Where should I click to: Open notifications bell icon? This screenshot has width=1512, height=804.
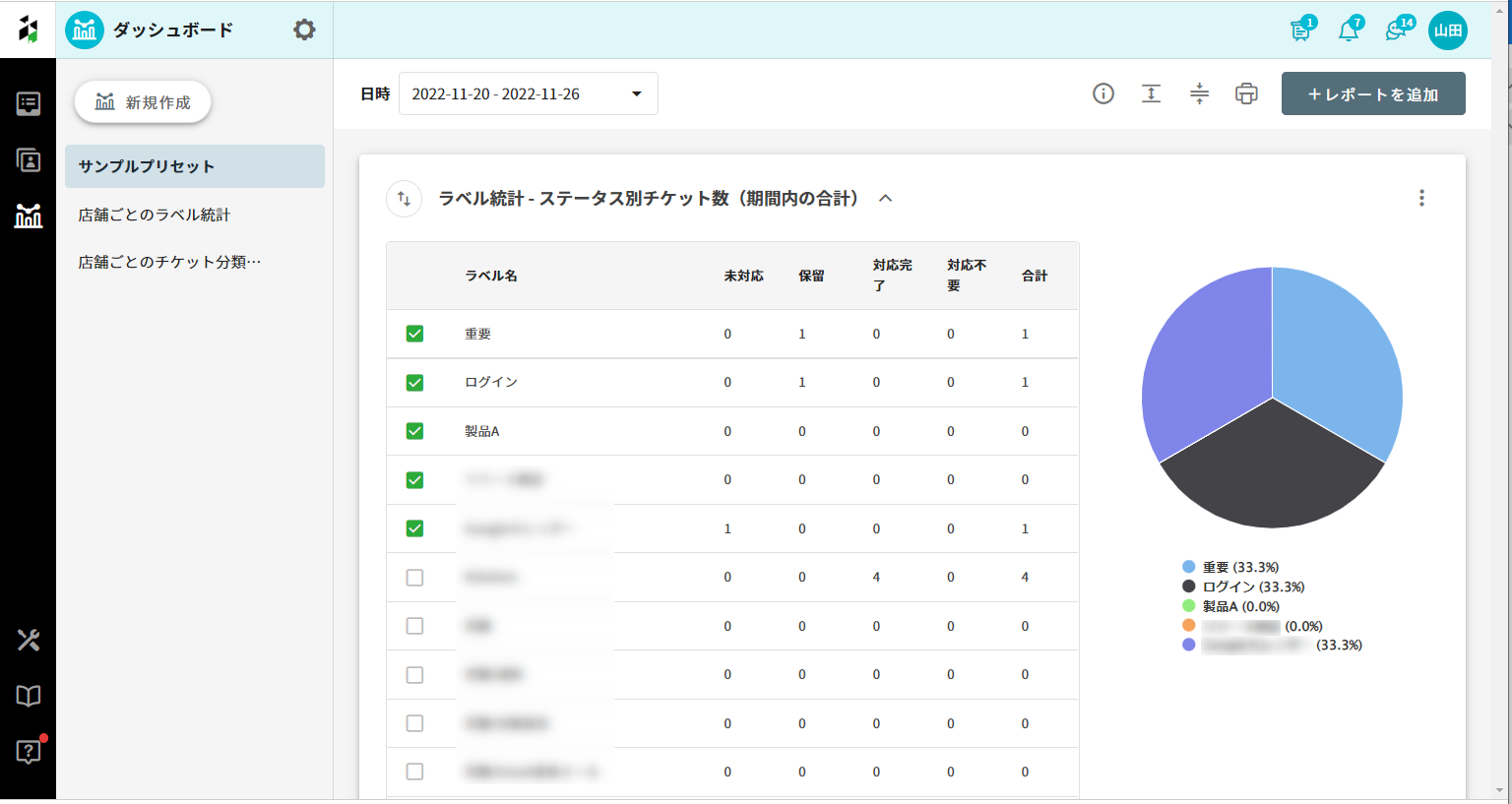click(1348, 31)
